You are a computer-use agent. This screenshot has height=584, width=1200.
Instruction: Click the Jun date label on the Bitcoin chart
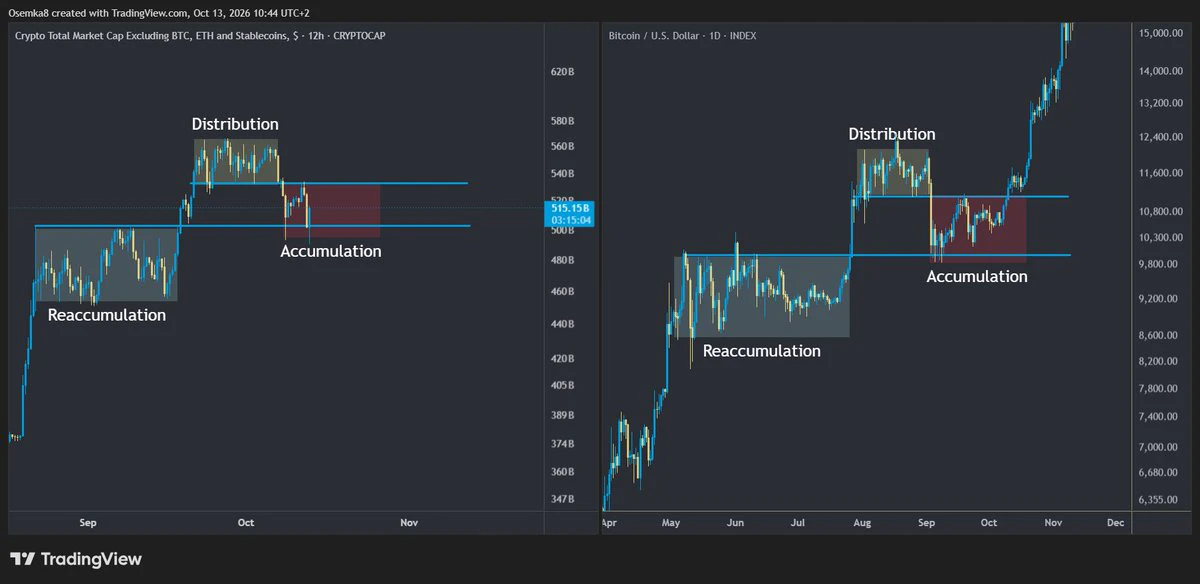point(735,522)
